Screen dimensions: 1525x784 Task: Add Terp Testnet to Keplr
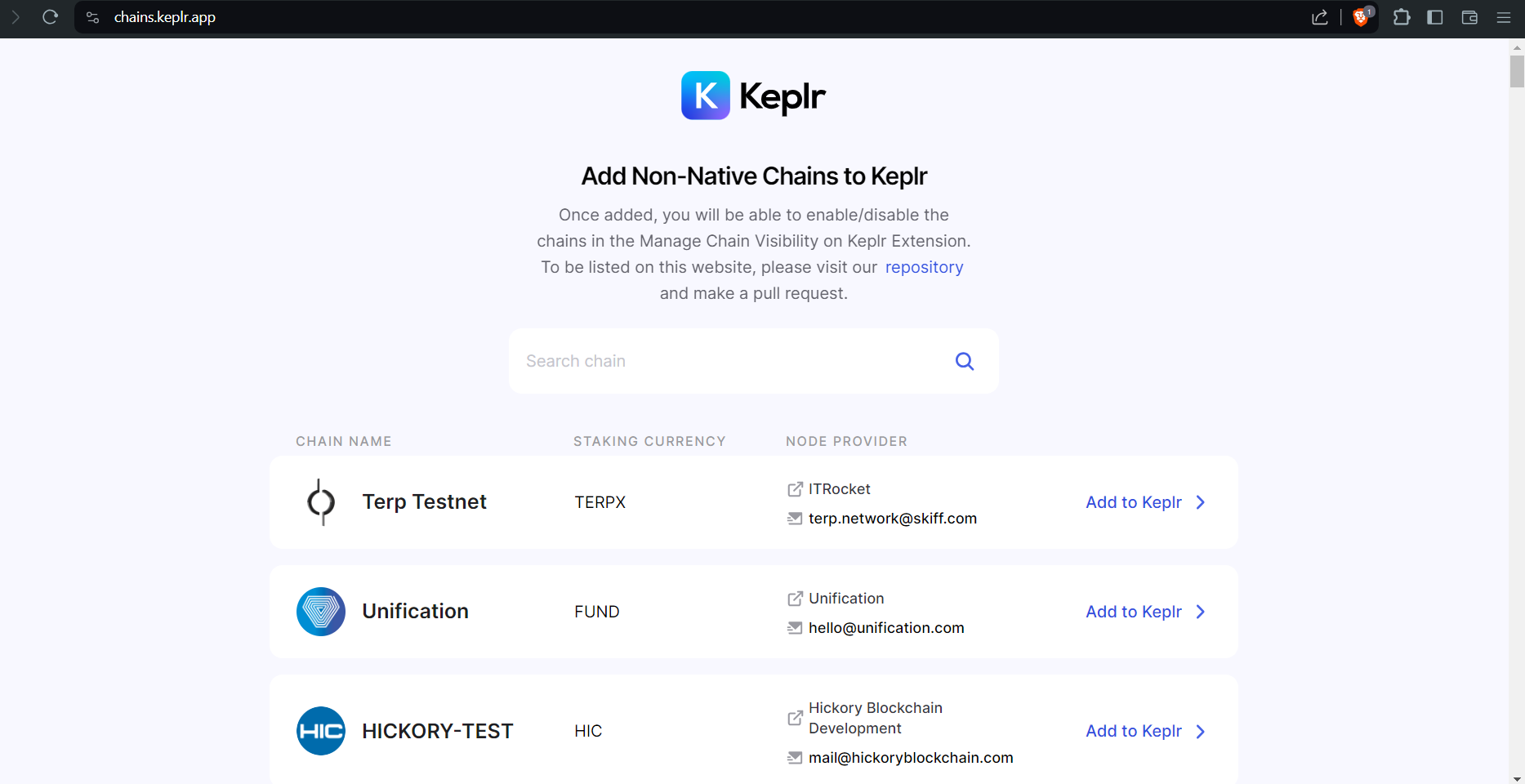[x=1144, y=502]
